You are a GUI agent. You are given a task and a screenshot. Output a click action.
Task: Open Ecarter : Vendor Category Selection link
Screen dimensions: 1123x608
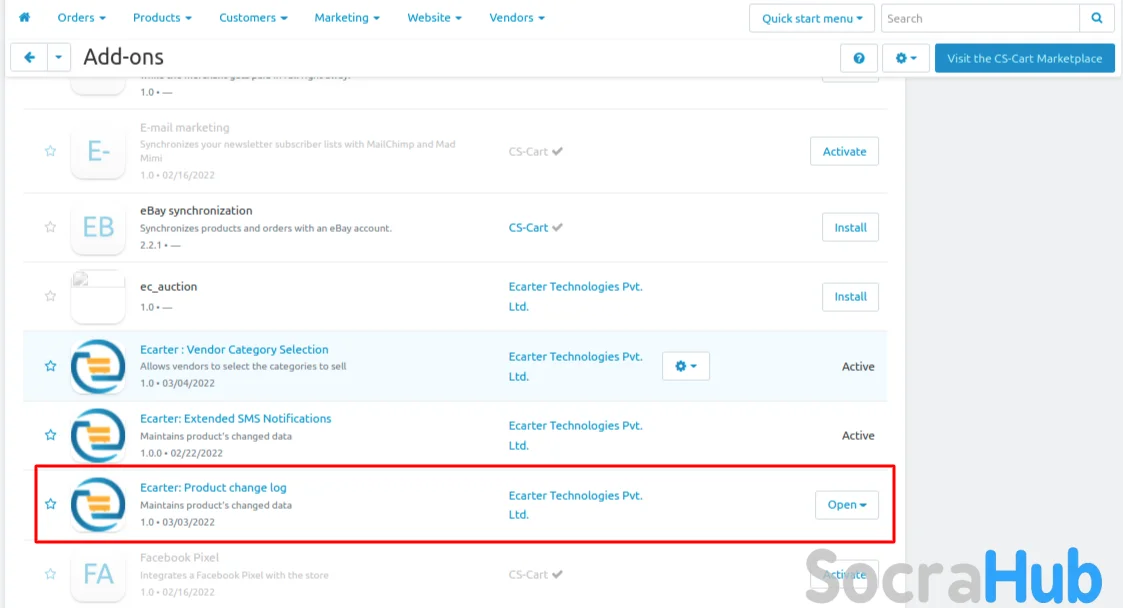coord(234,349)
